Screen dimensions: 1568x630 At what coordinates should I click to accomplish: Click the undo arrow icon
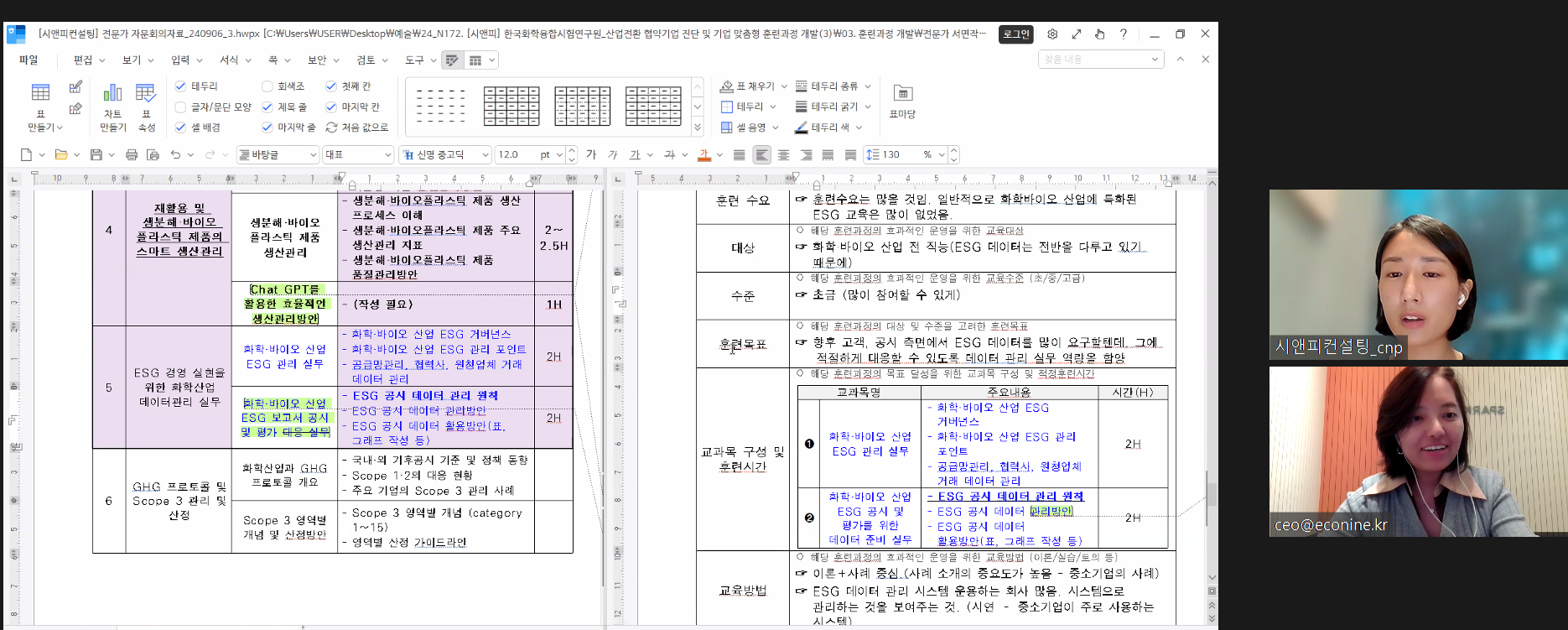[x=175, y=155]
